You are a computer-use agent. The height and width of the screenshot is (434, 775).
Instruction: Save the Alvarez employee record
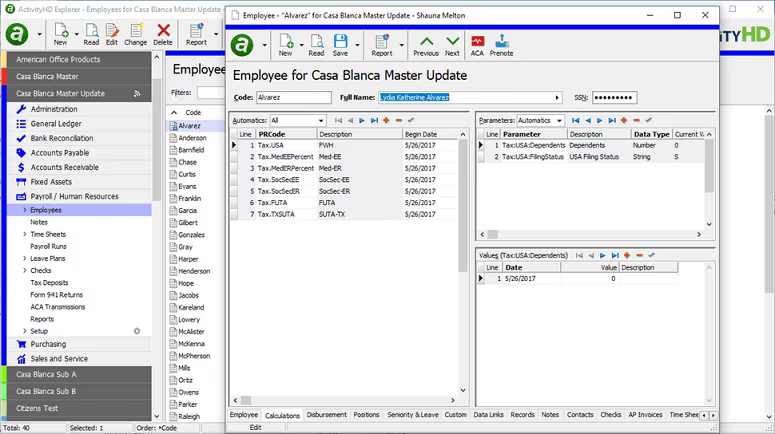340,45
